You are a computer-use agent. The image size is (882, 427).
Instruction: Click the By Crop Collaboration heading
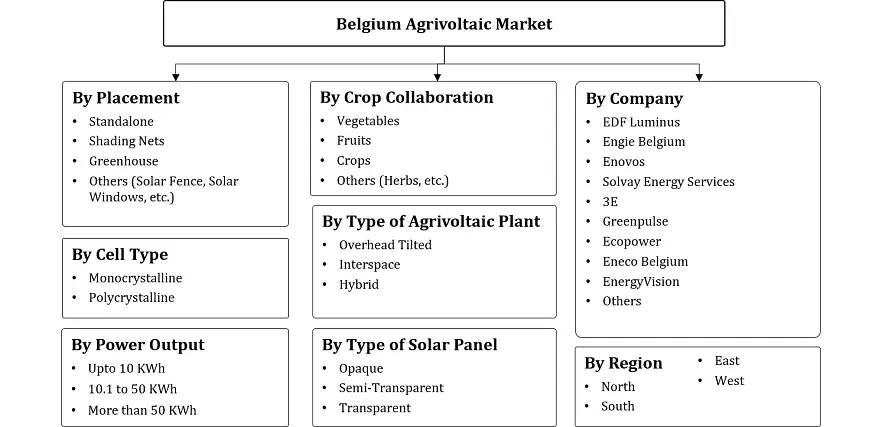[x=406, y=98]
